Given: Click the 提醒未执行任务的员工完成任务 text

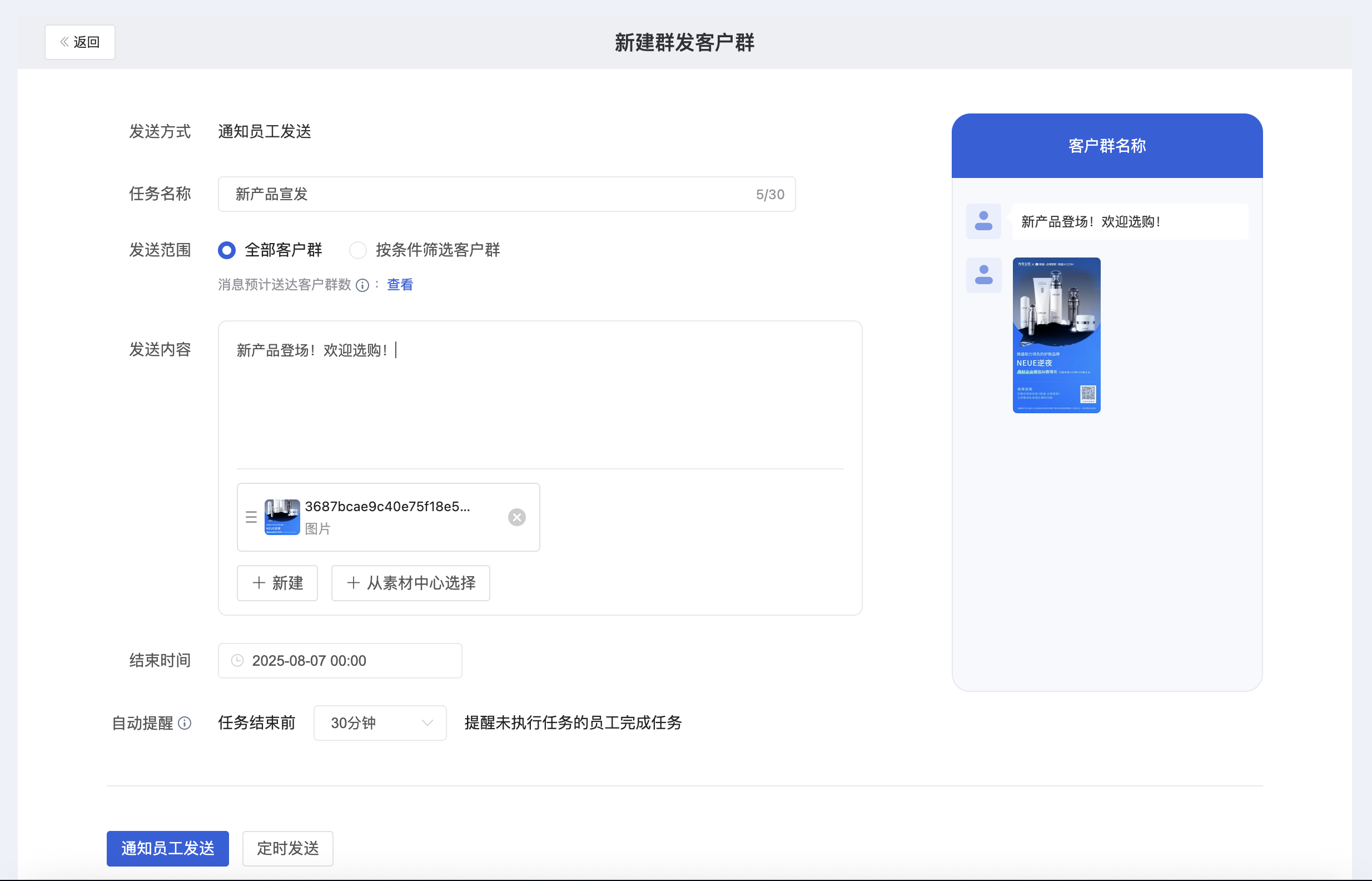Looking at the screenshot, I should click(573, 722).
